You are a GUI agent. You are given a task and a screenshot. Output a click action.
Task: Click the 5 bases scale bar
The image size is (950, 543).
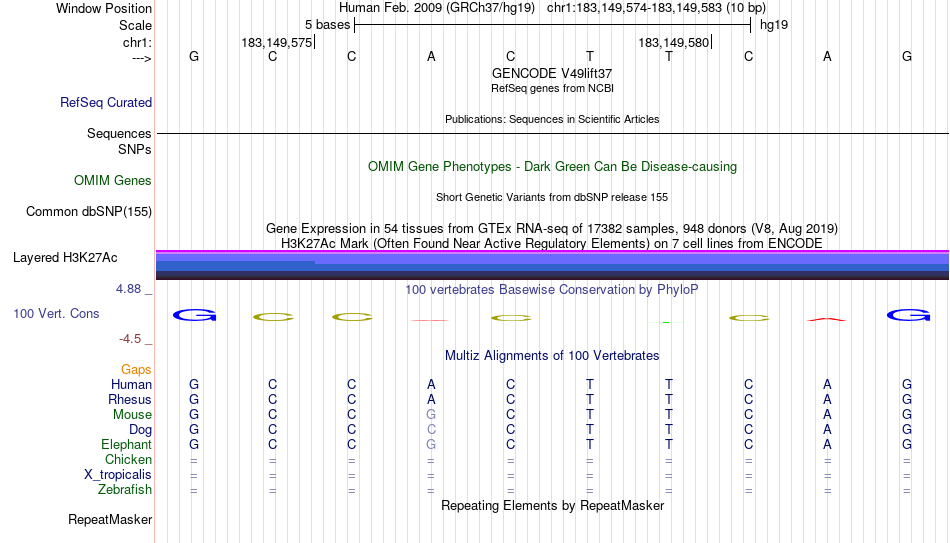(553, 25)
